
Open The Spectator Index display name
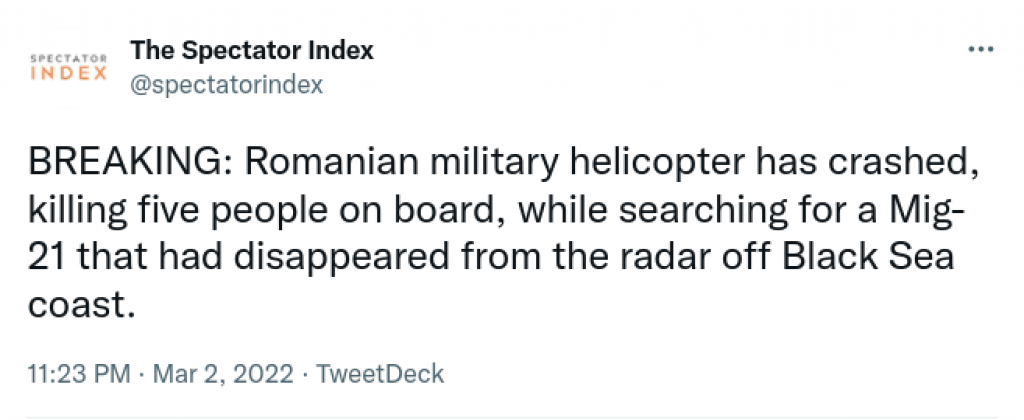coord(252,50)
